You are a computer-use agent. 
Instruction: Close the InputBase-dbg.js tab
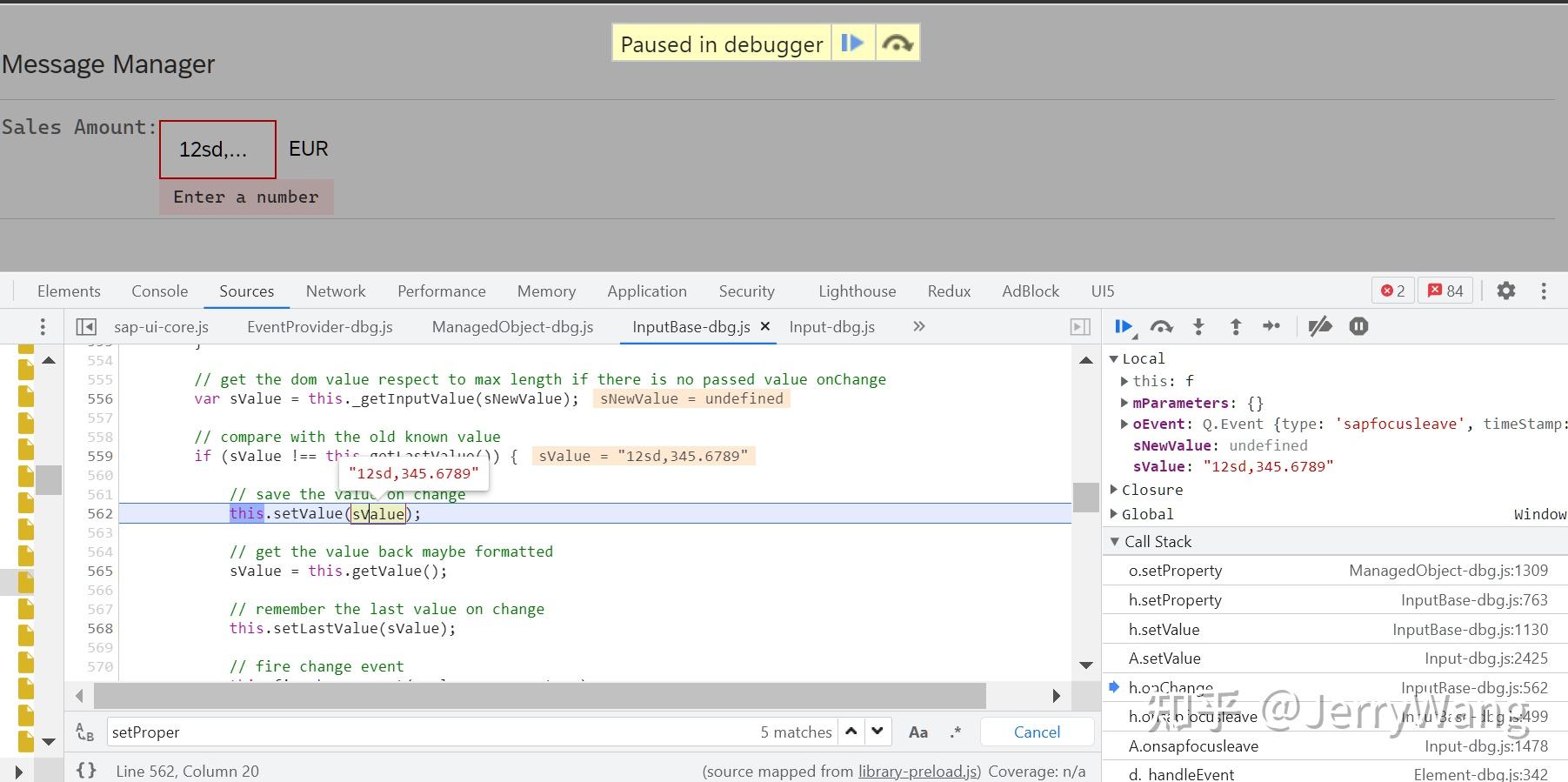pyautogui.click(x=765, y=326)
